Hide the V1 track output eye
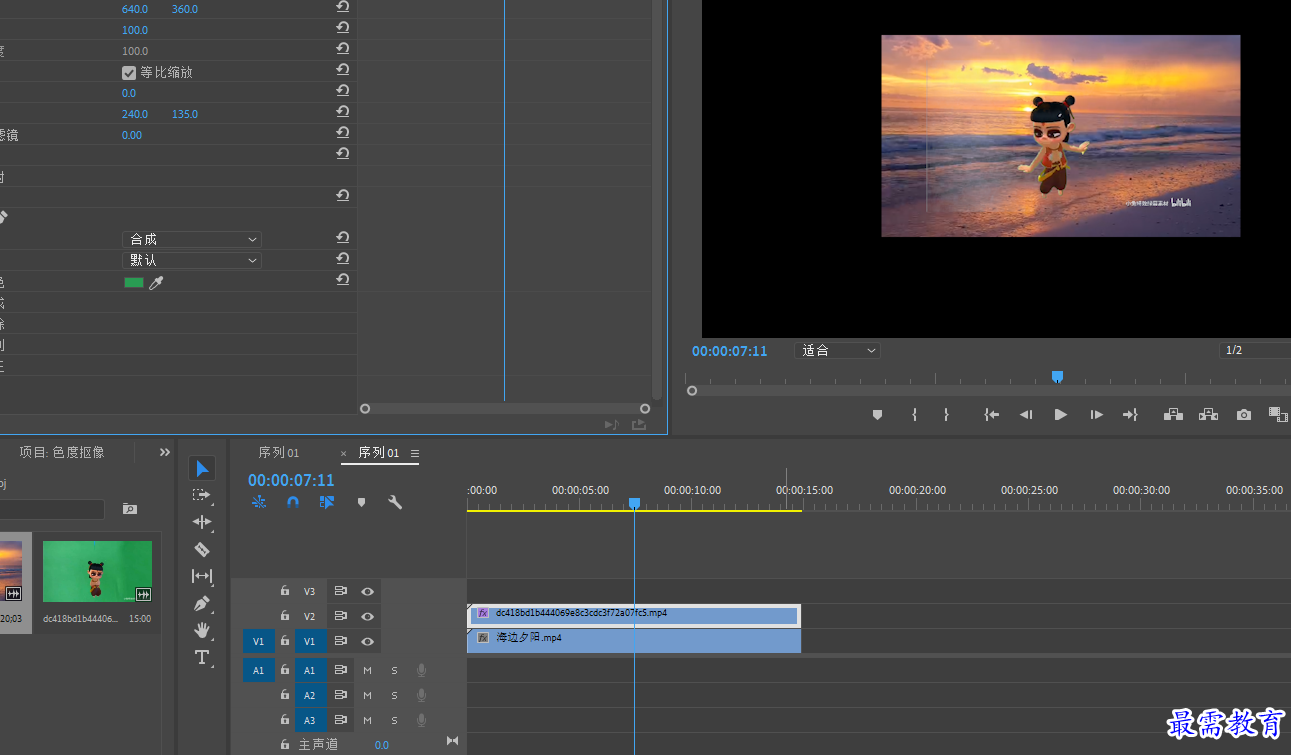The image size is (1291, 755). 368,641
